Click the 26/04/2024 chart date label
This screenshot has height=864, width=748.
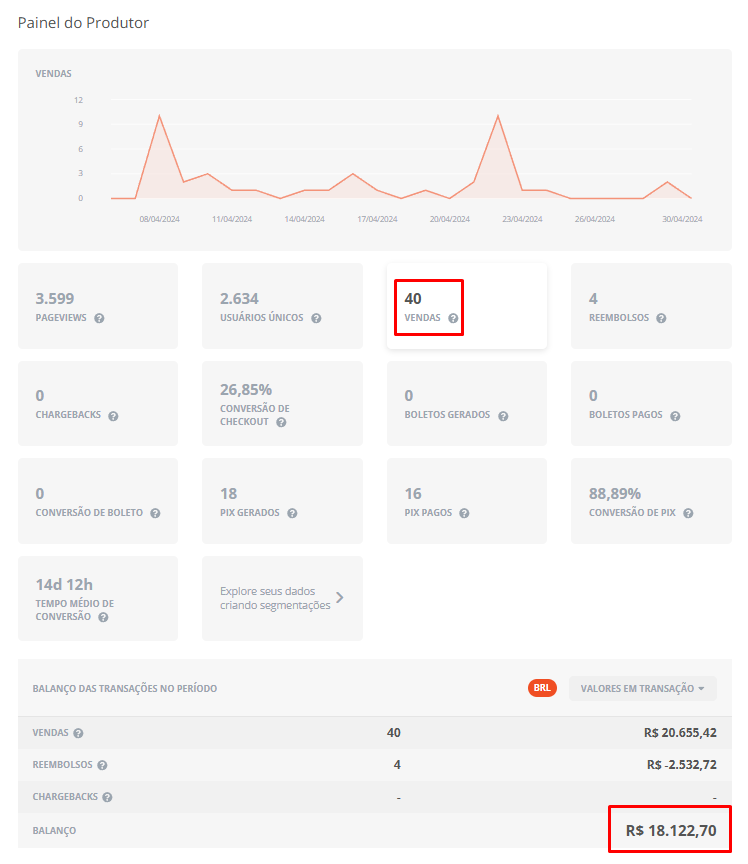pyautogui.click(x=594, y=219)
